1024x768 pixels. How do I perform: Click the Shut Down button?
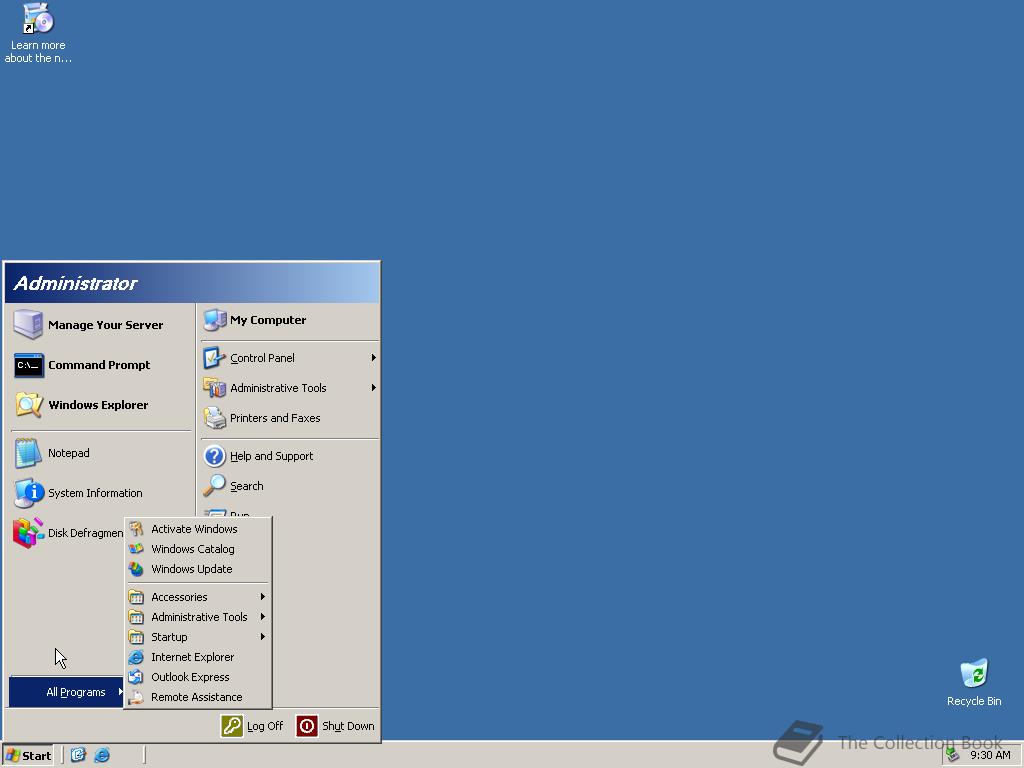[336, 726]
